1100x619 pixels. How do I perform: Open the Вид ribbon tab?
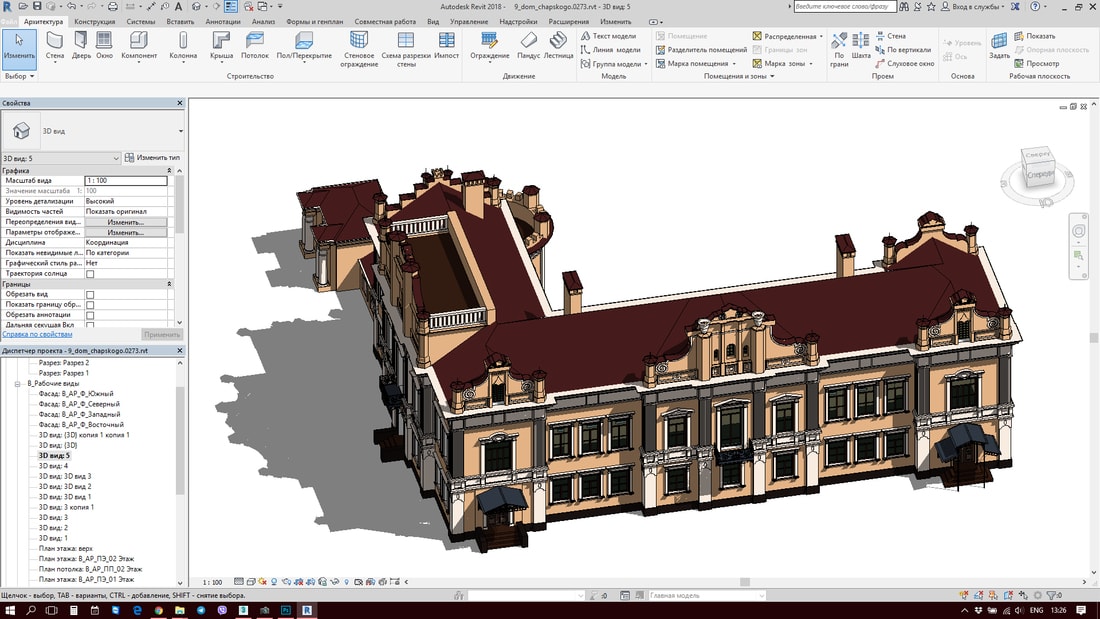pos(432,21)
